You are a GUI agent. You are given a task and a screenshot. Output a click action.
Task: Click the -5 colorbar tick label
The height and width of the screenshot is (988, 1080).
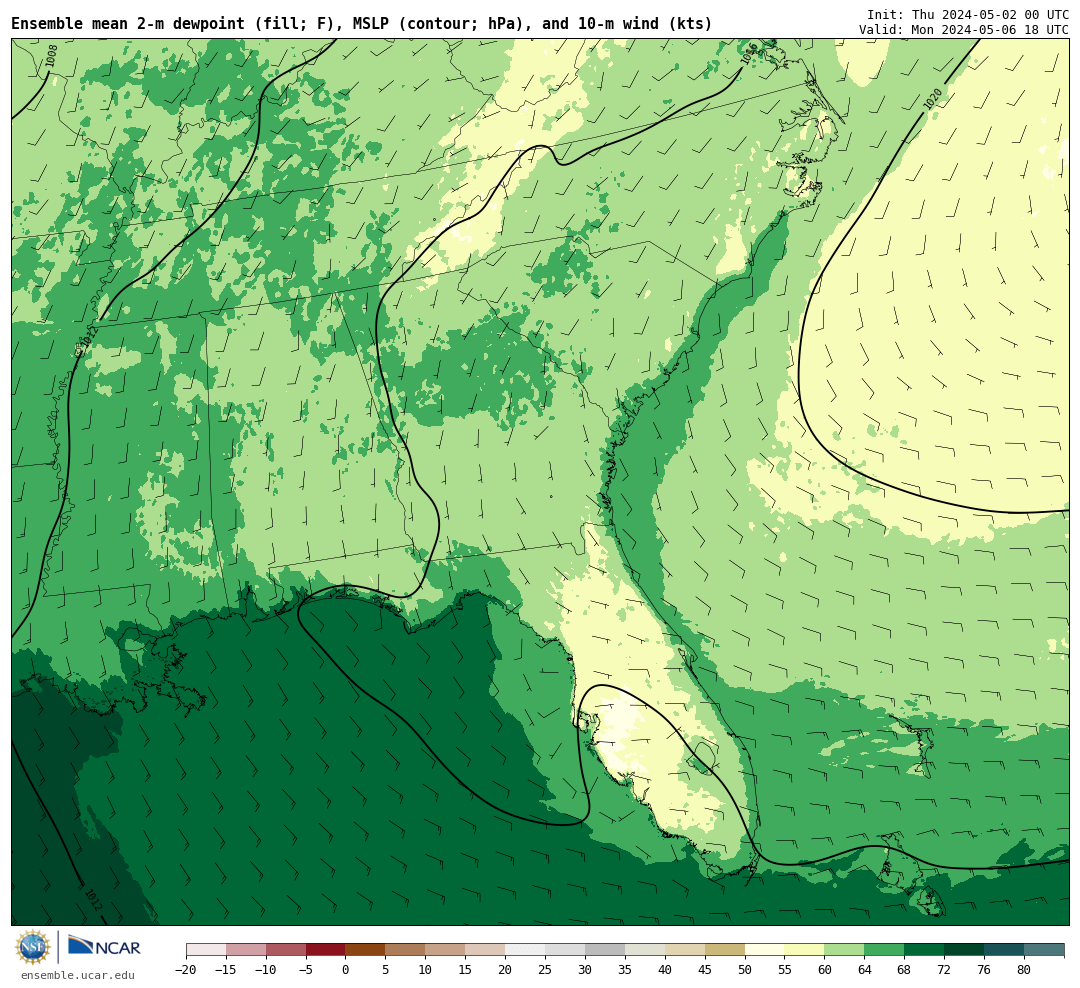306,970
